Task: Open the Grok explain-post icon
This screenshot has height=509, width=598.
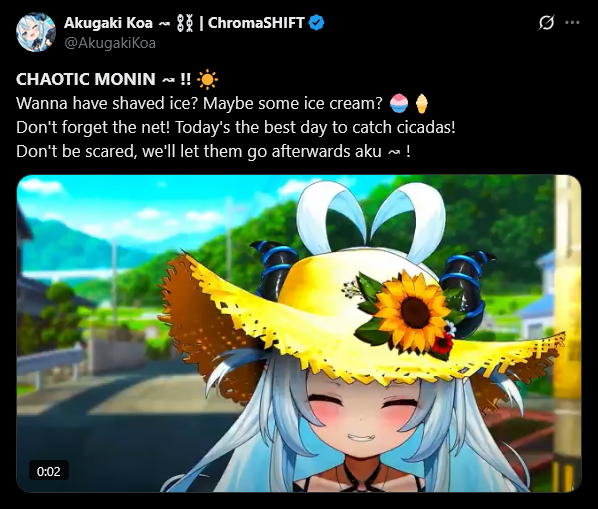Action: (547, 23)
